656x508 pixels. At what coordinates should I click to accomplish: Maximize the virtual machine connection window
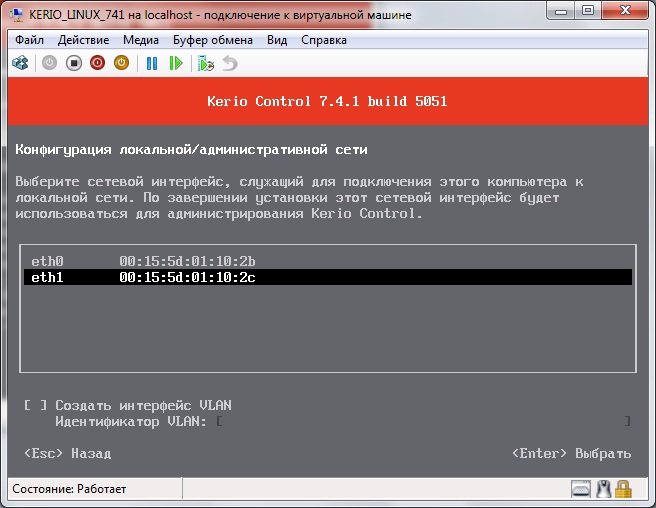point(588,11)
